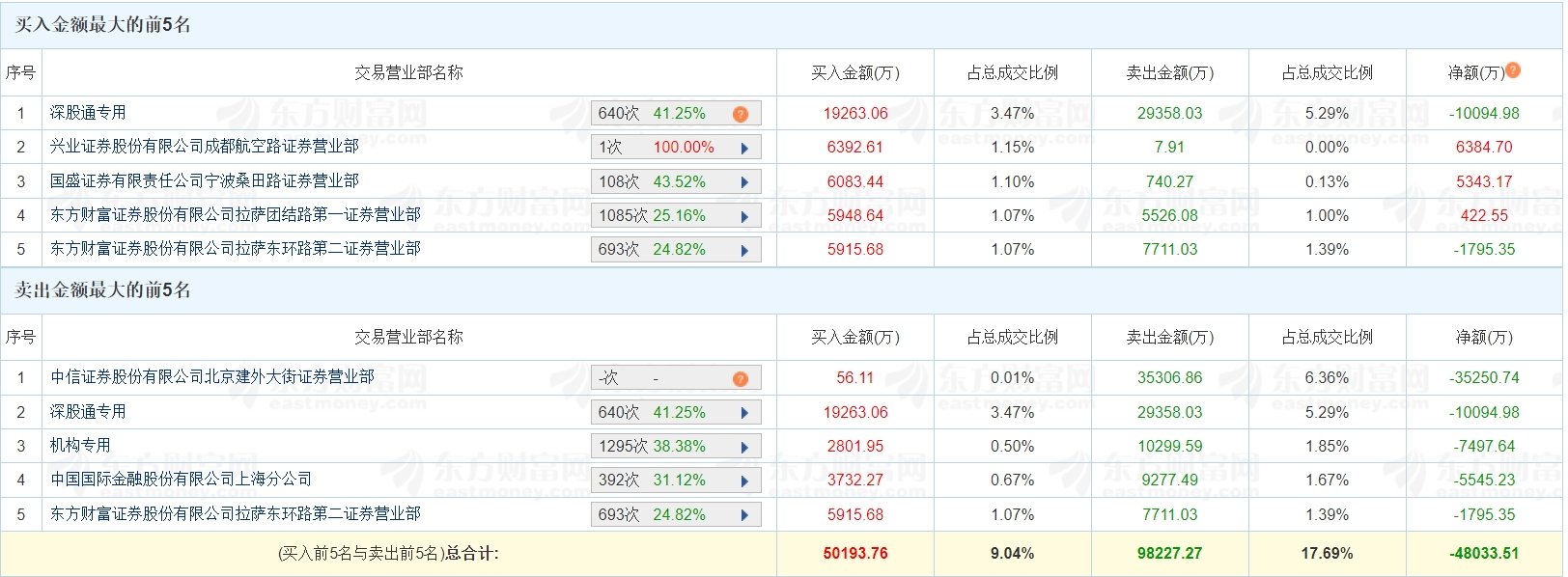Expand arrow next to 机构专用 1295次 38.38%
The width and height of the screenshot is (1568, 577).
coord(744,447)
